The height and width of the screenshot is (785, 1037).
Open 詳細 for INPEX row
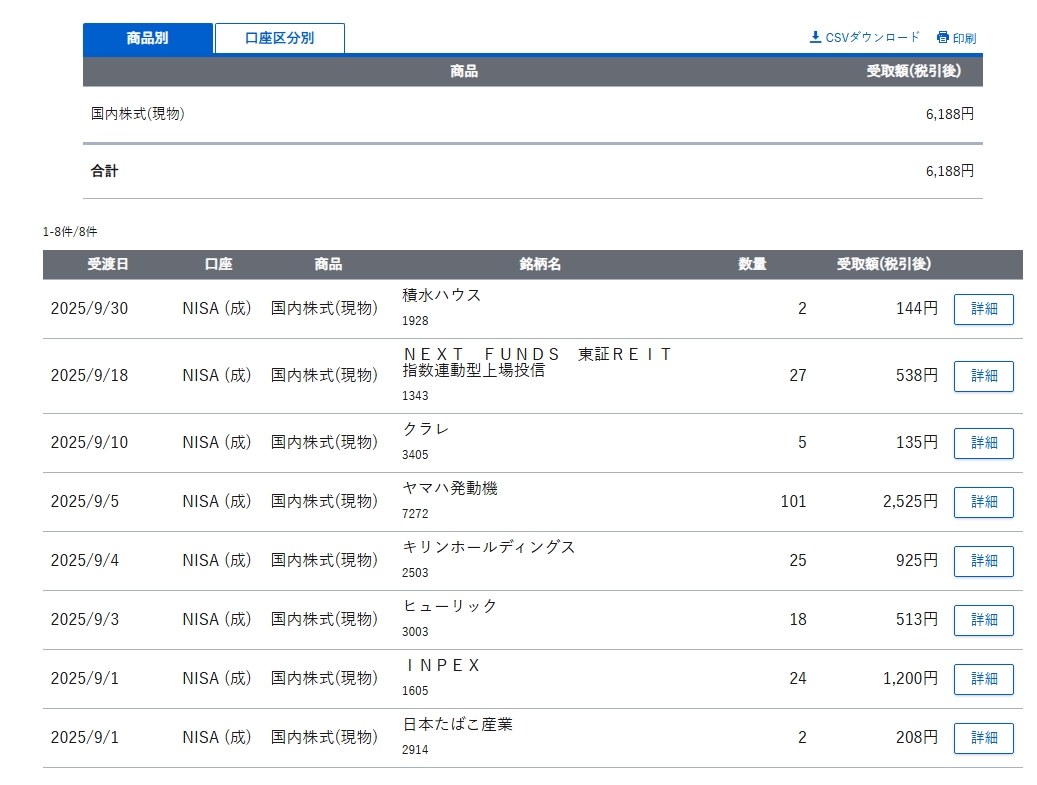(x=983, y=679)
